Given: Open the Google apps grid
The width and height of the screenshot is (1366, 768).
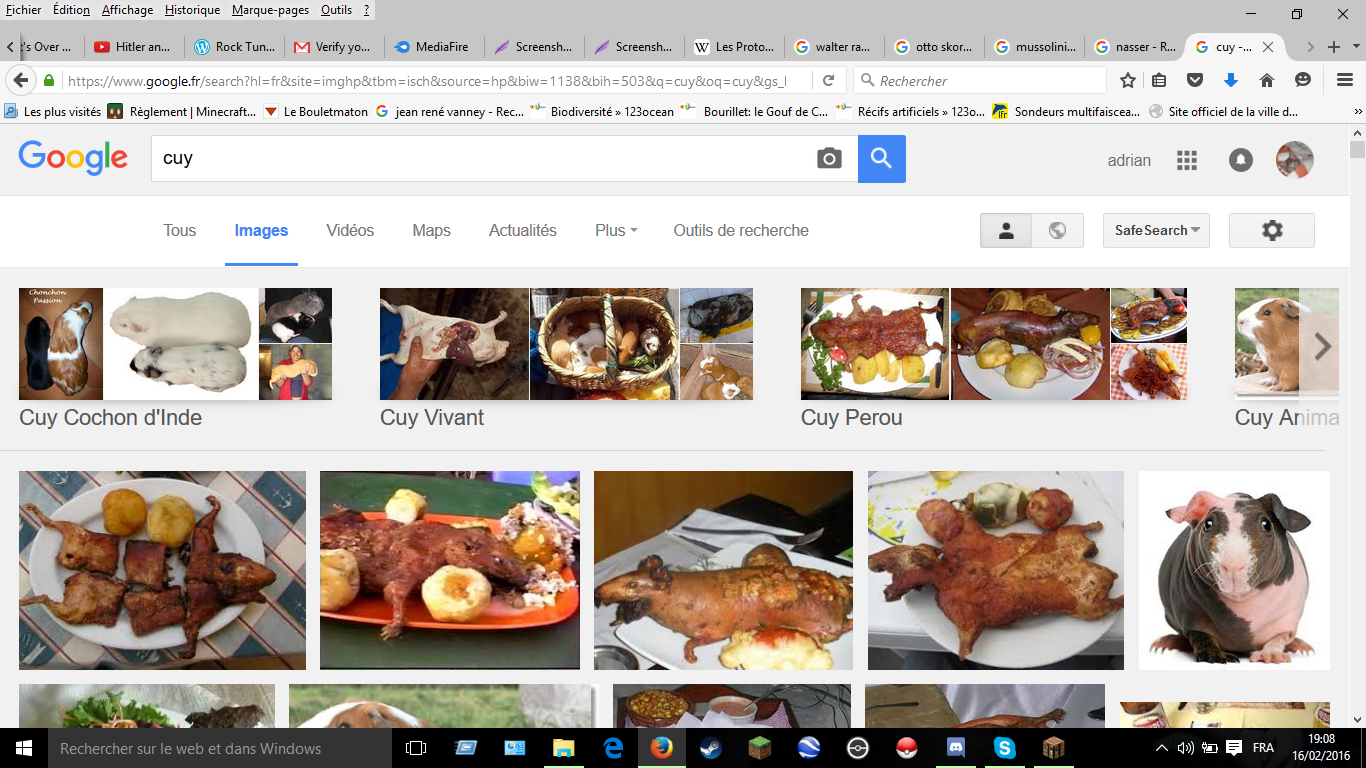Looking at the screenshot, I should (x=1186, y=160).
